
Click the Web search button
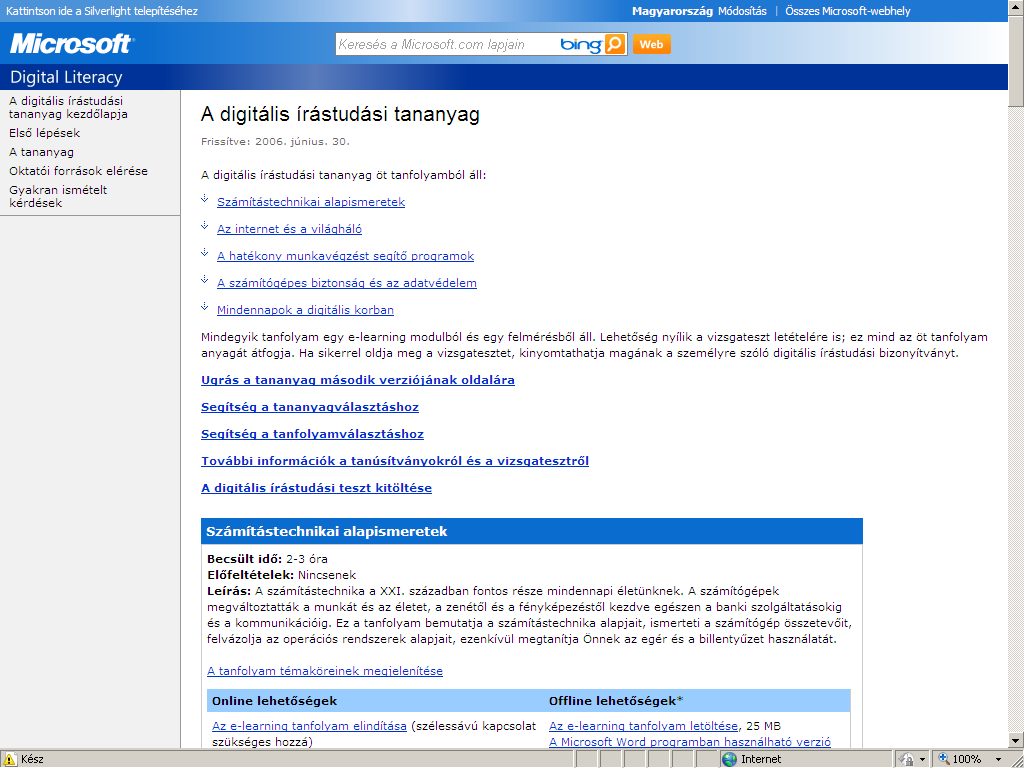coord(651,44)
